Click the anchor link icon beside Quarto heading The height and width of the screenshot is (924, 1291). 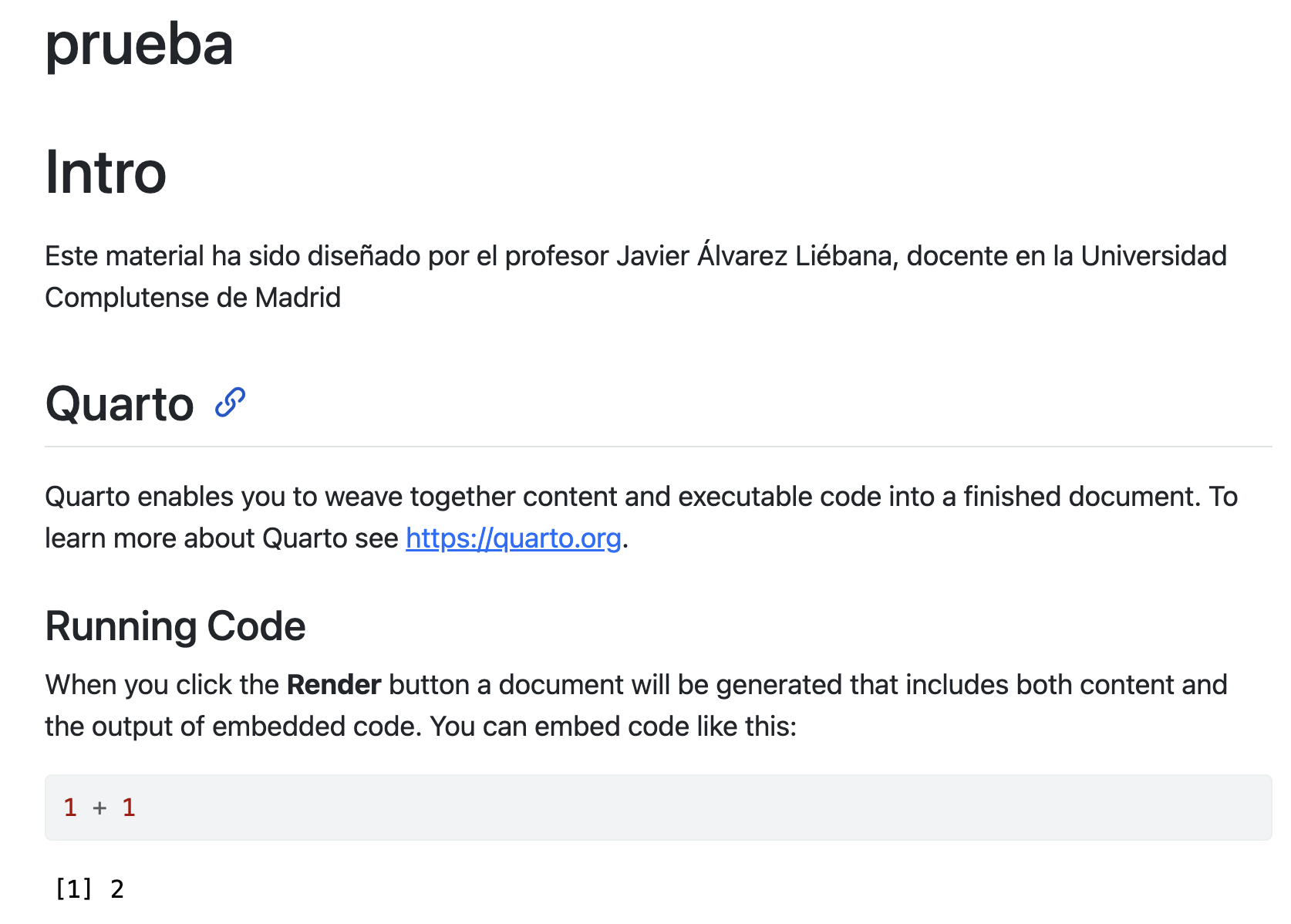(x=230, y=403)
